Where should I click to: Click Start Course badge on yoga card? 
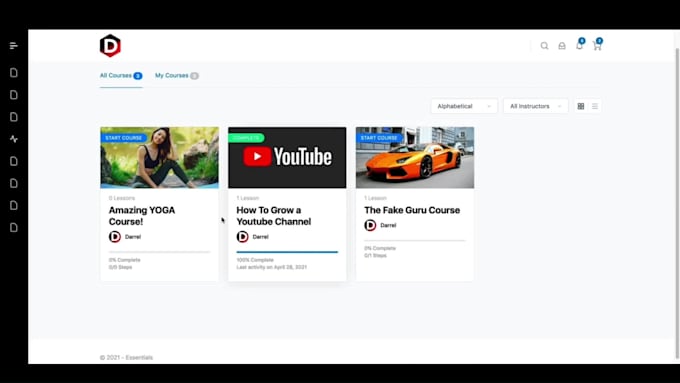pos(124,138)
